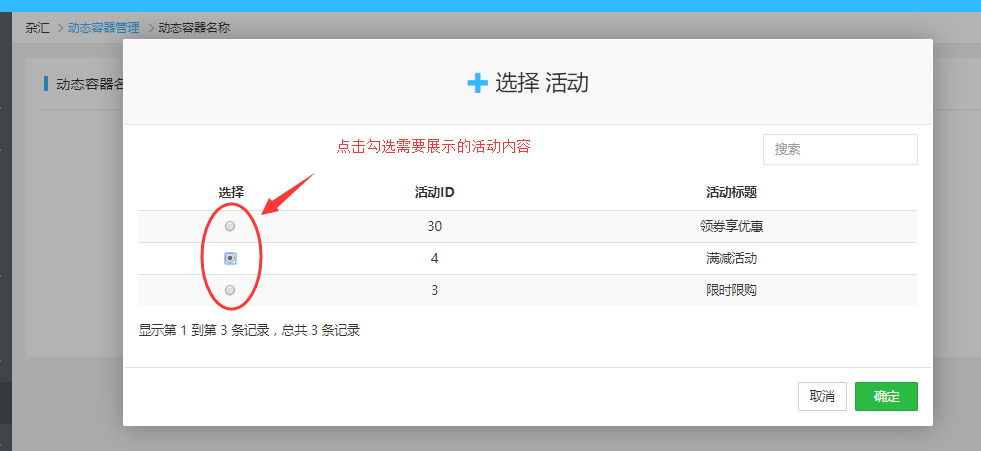Click the 搜索 search input field

(x=840, y=149)
